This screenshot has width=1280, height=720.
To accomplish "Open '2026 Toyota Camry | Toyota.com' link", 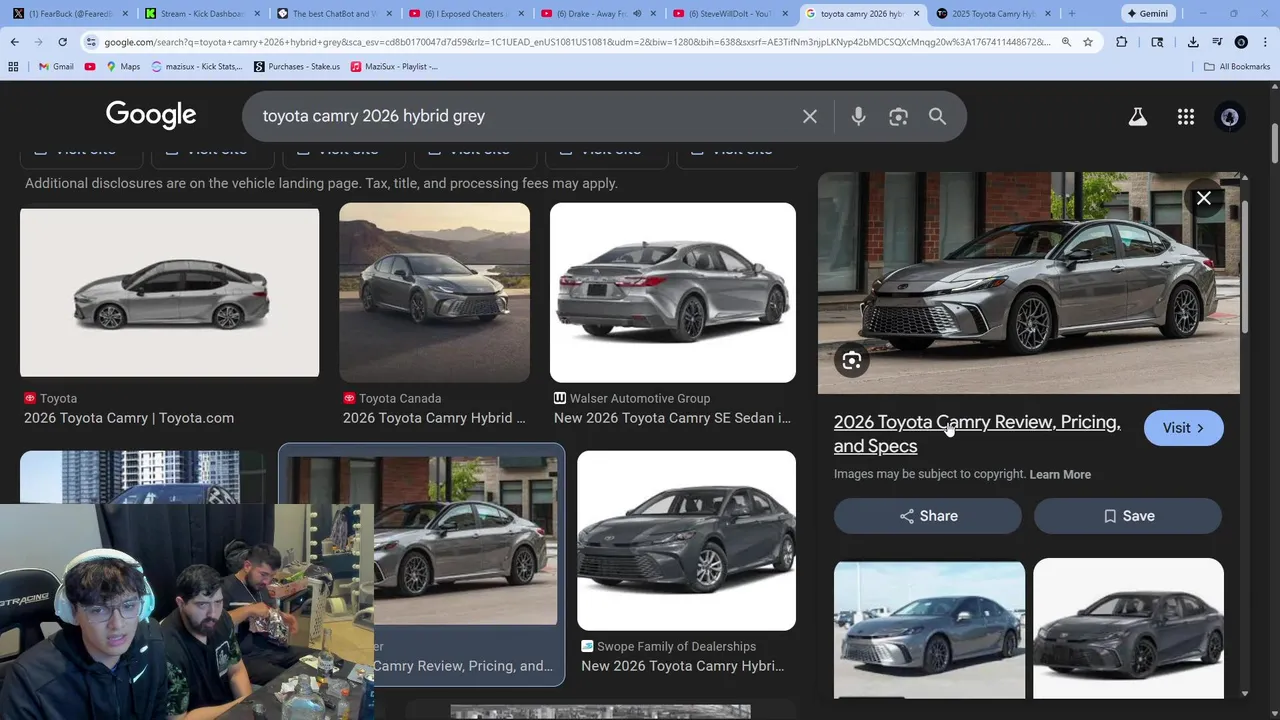I will (129, 418).
